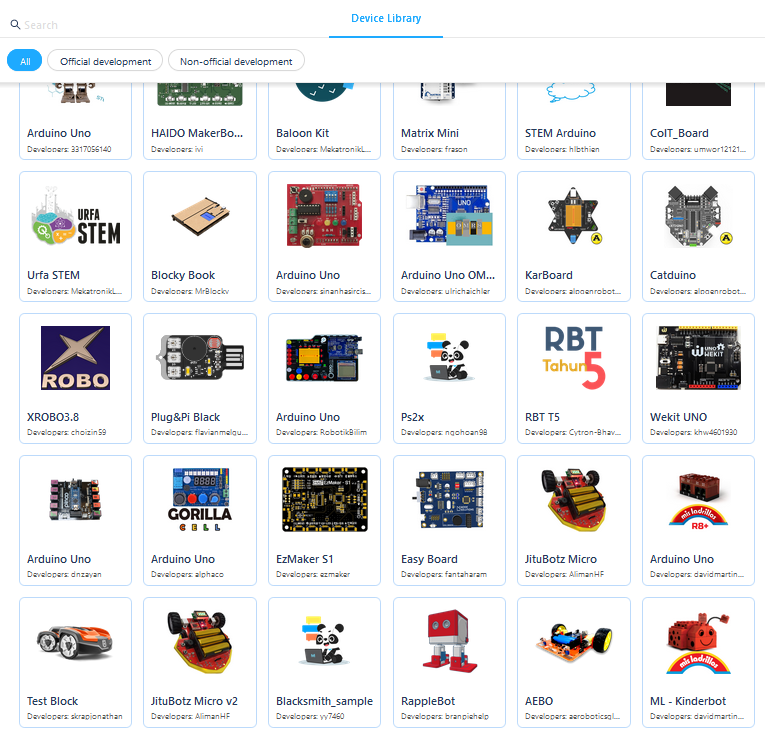
Task: Click the XROBO3.8 title text
Action: click(53, 417)
